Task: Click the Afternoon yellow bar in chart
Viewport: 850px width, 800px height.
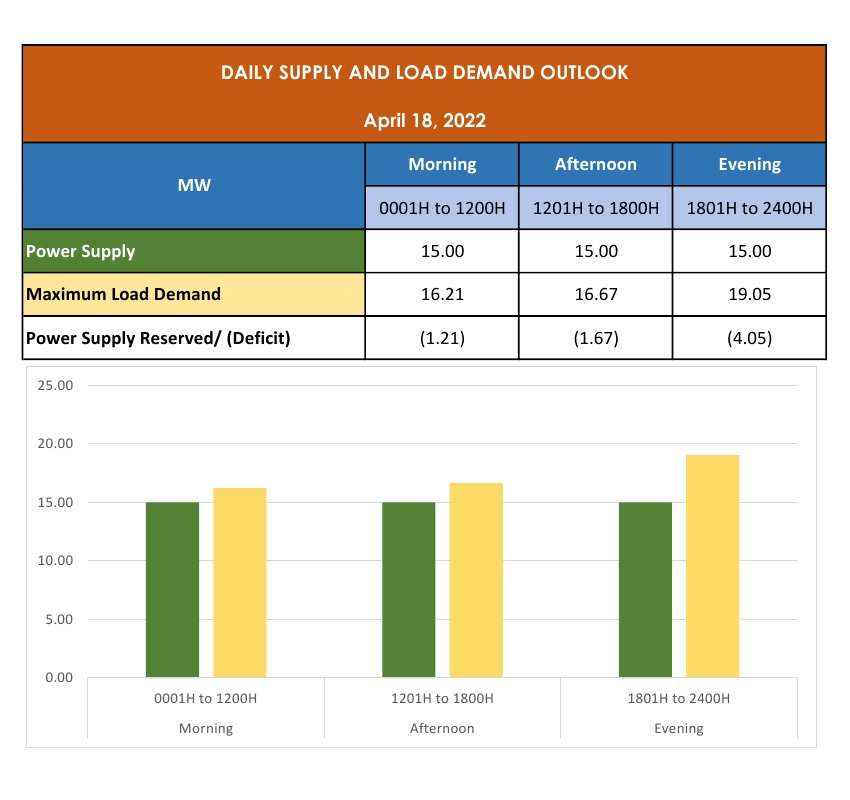Action: pyautogui.click(x=476, y=580)
